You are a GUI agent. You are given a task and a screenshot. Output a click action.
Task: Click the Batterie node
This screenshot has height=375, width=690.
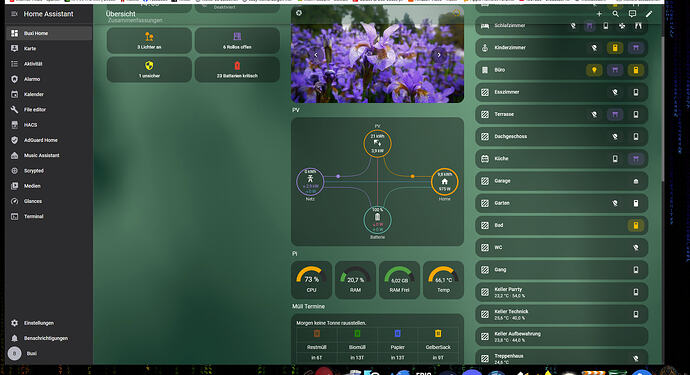click(377, 220)
